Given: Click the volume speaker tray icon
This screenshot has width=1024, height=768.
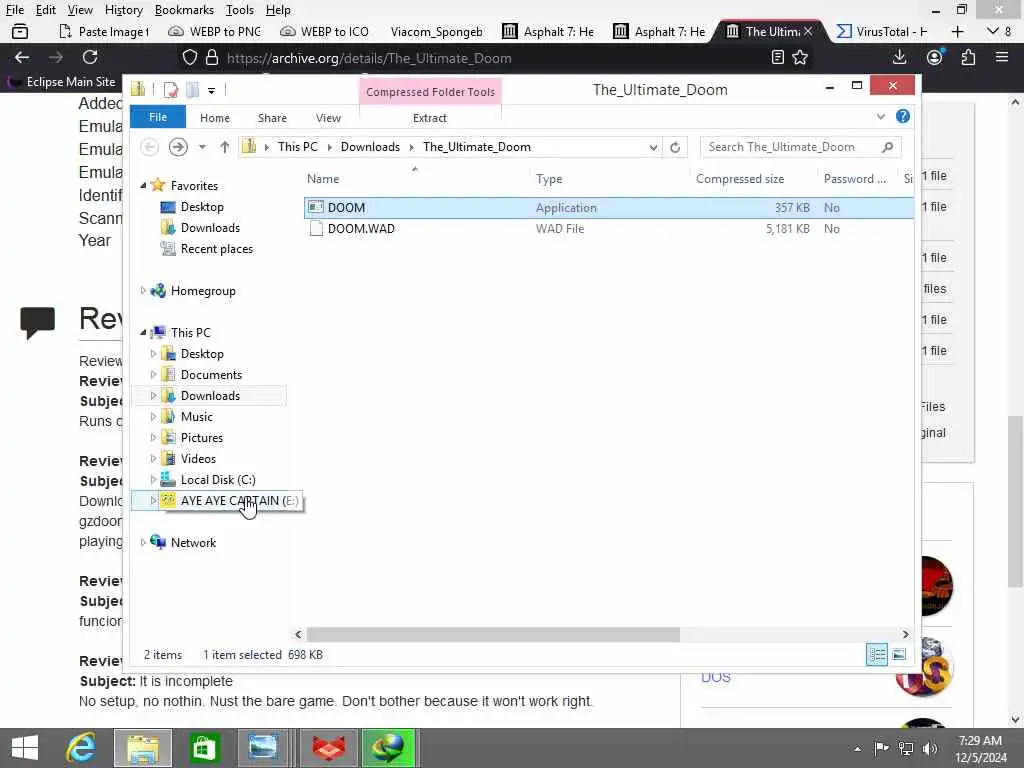Looking at the screenshot, I should pos(929,748).
